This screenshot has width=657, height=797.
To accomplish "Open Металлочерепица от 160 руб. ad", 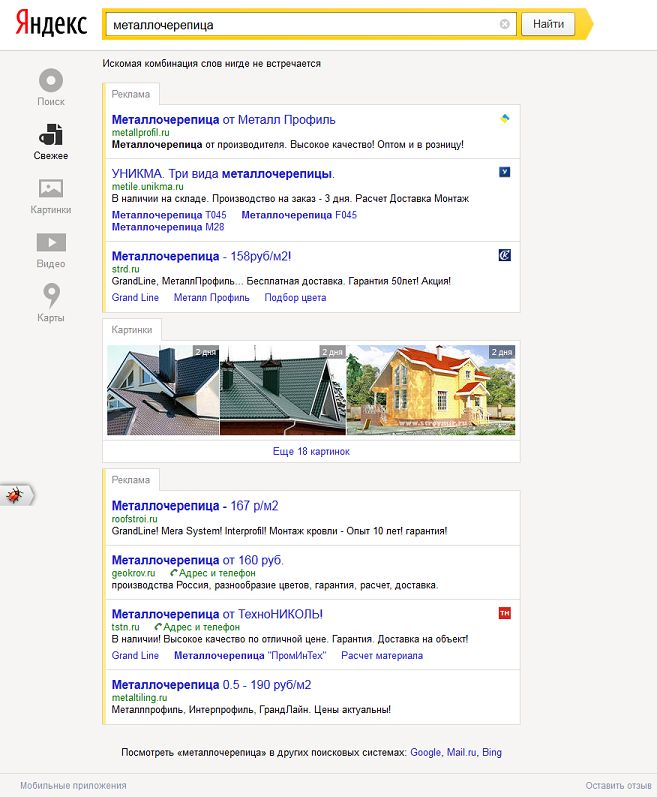I will (x=198, y=560).
